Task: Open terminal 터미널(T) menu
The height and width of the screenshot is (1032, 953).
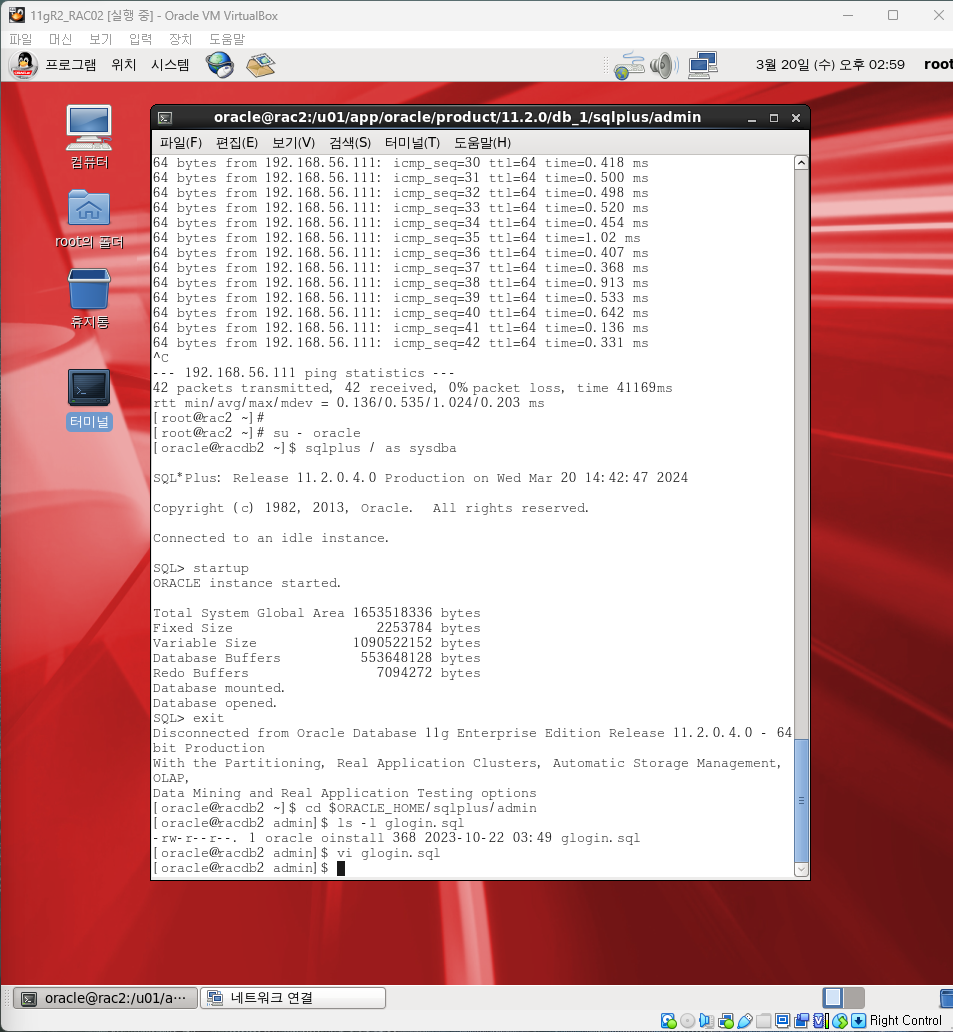Action: click(x=412, y=143)
